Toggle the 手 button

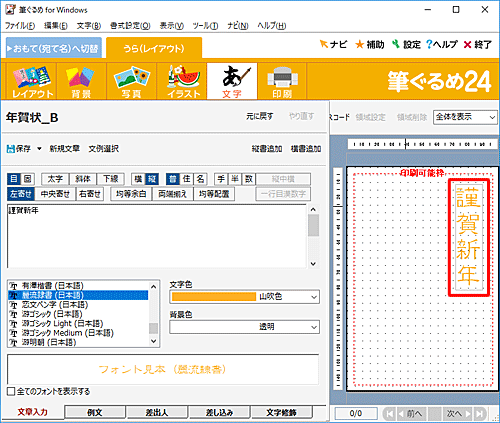point(221,179)
